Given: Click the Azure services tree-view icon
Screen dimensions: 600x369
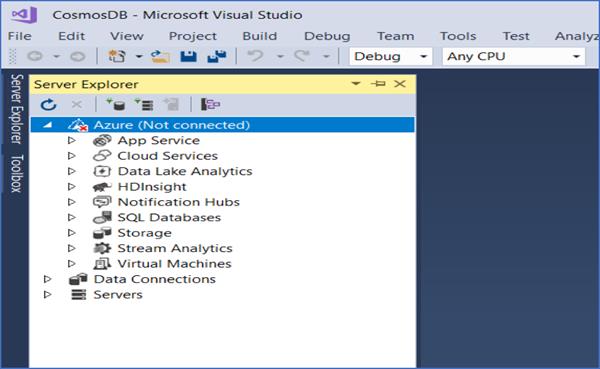Looking at the screenshot, I should 210,104.
